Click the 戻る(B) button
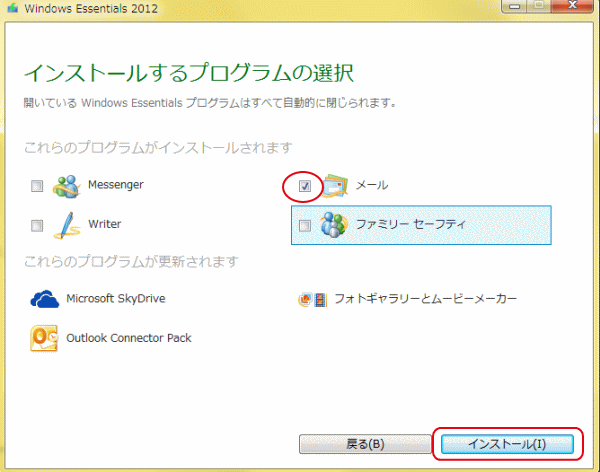 click(365, 444)
